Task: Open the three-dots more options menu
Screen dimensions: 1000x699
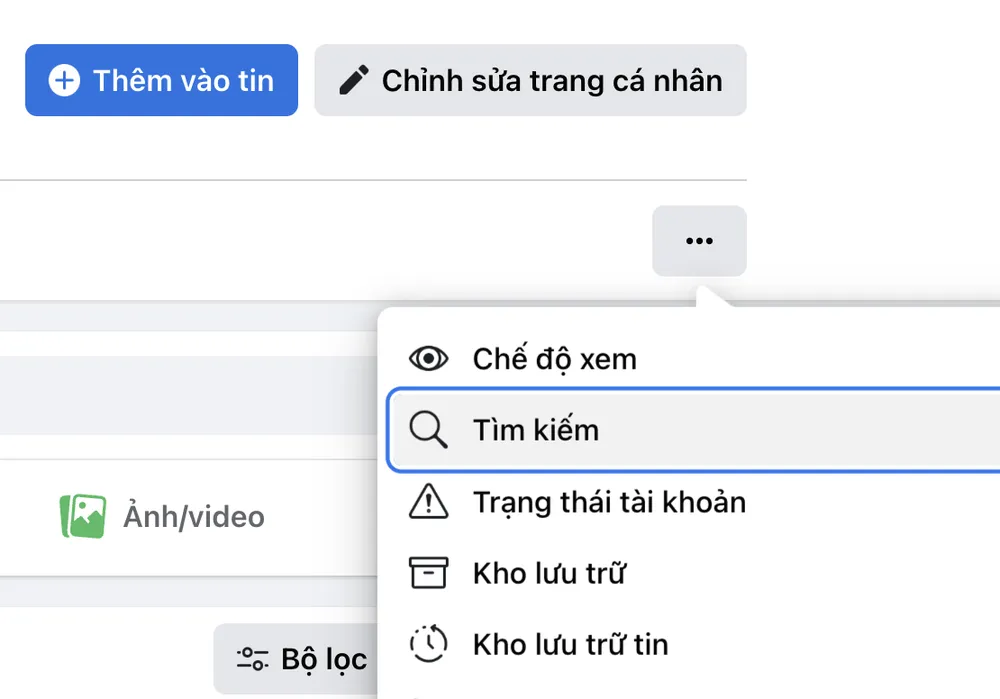Action: click(x=699, y=241)
